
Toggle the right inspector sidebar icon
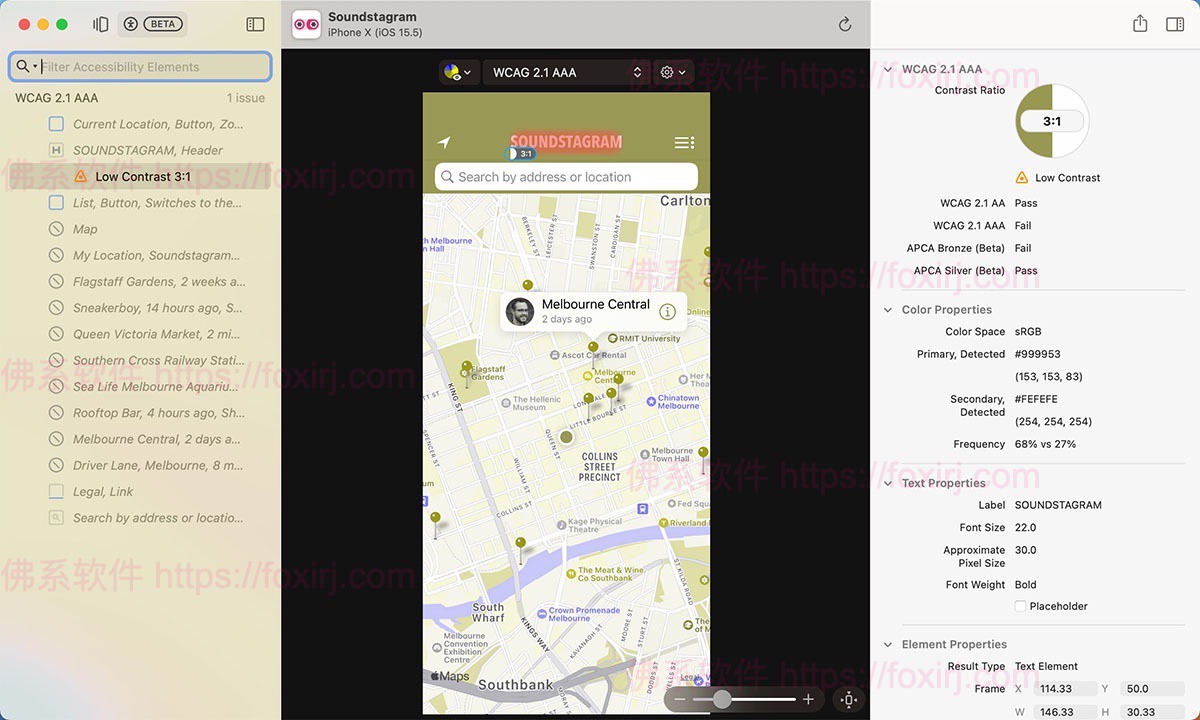coord(1175,24)
